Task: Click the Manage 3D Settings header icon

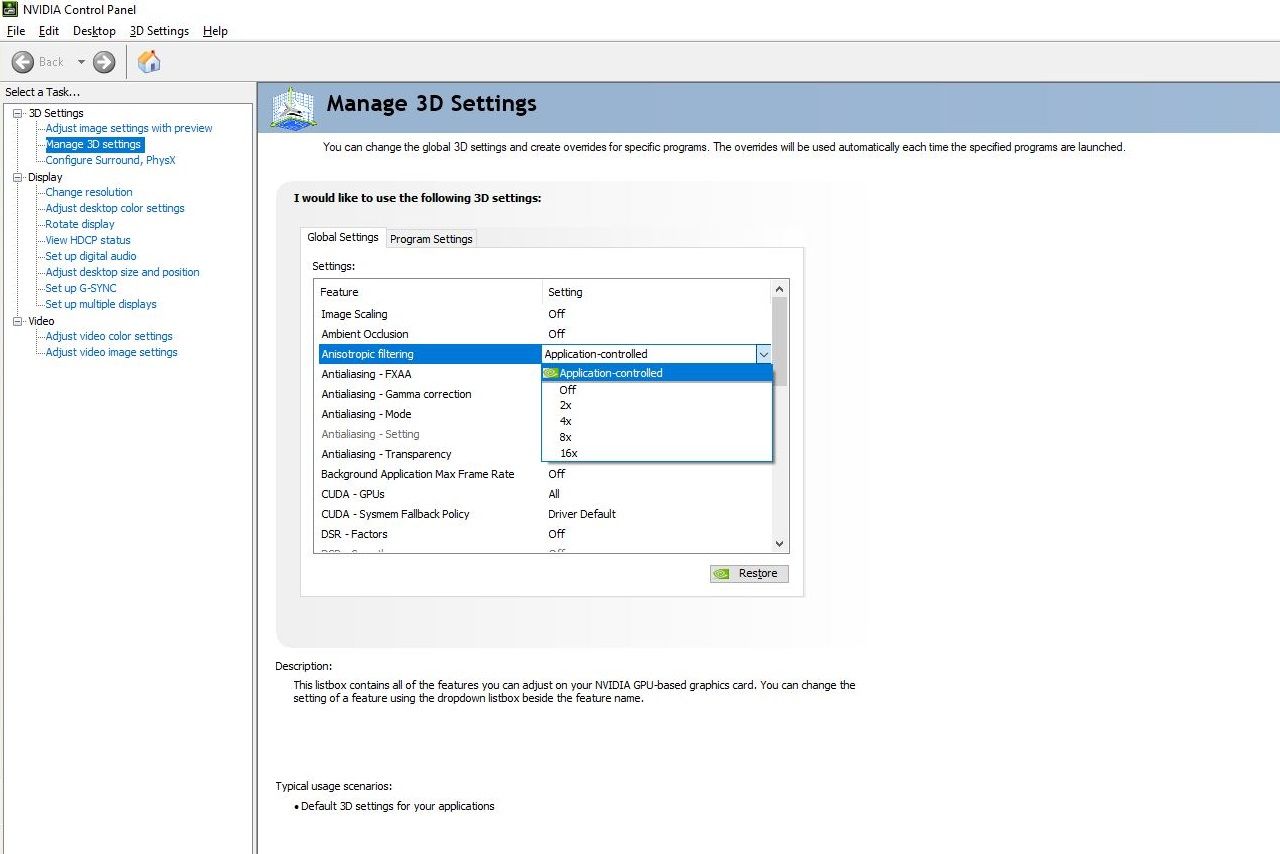Action: [294, 107]
